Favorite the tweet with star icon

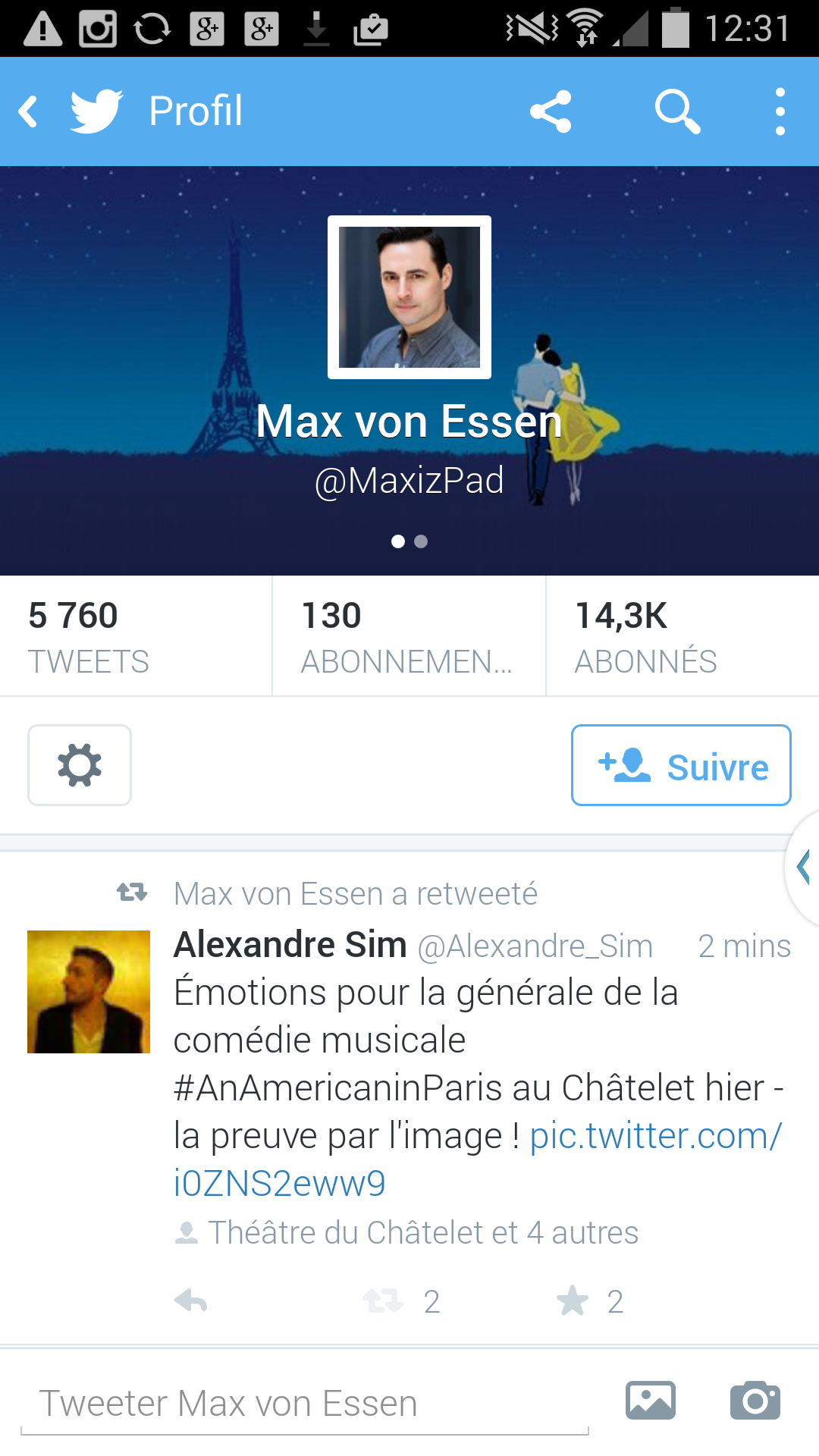[573, 1301]
